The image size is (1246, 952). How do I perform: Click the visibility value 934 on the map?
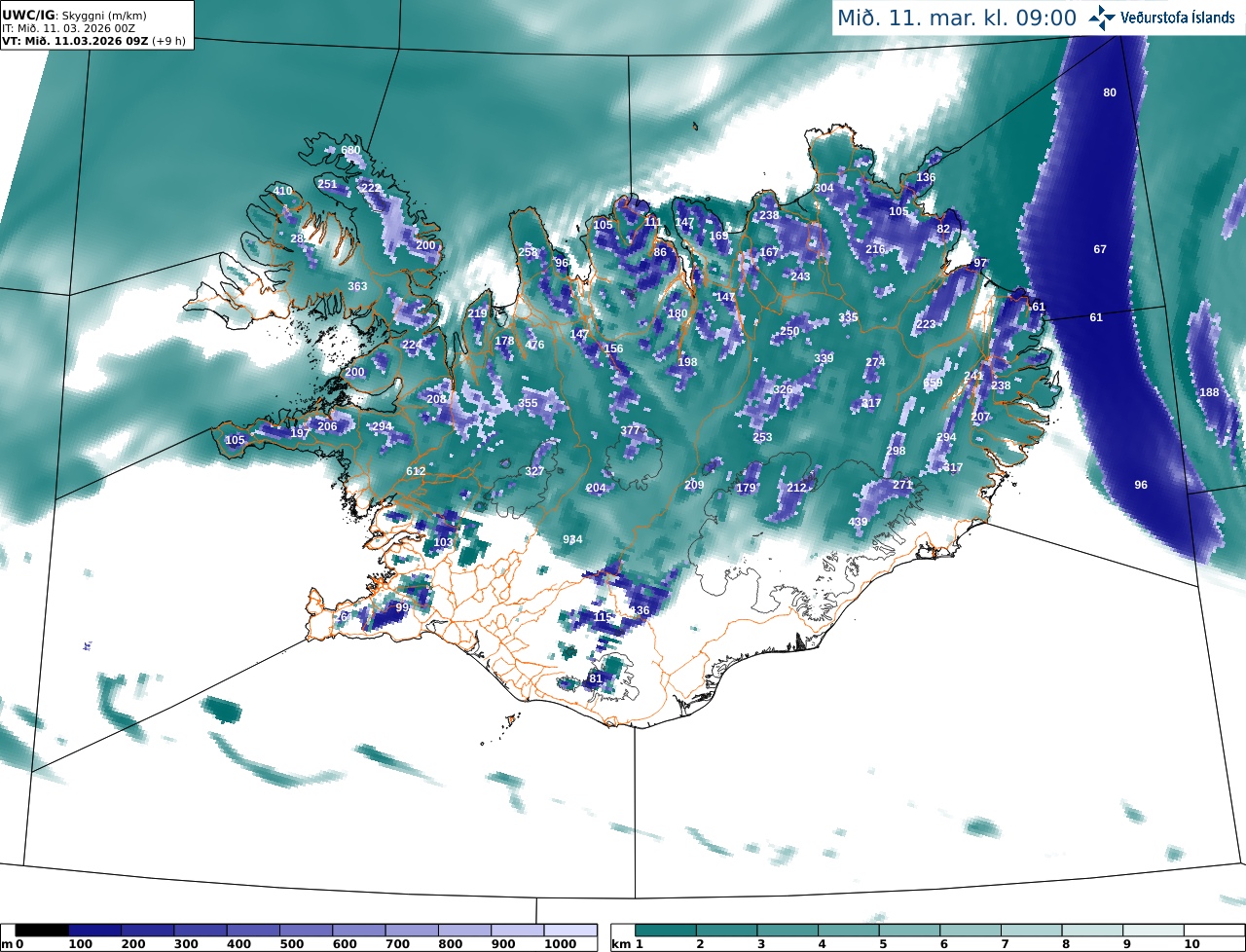coord(572,539)
